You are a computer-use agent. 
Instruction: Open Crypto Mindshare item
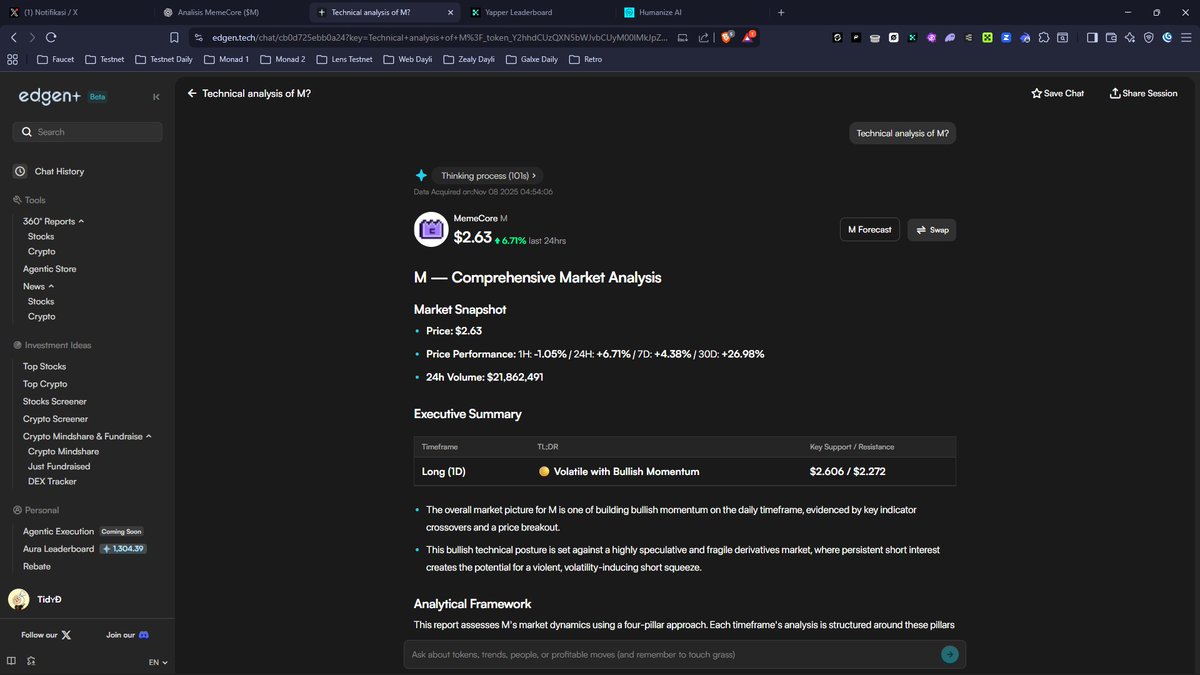[63, 451]
